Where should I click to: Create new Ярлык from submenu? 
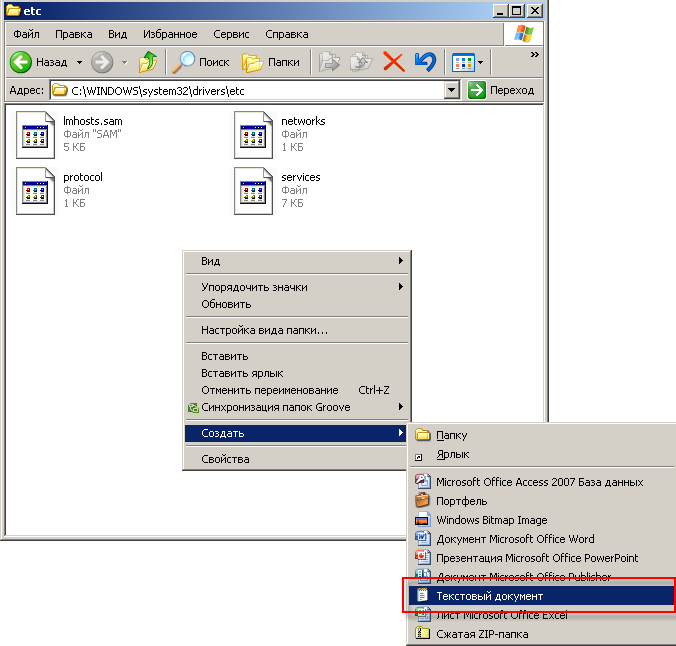point(542,454)
